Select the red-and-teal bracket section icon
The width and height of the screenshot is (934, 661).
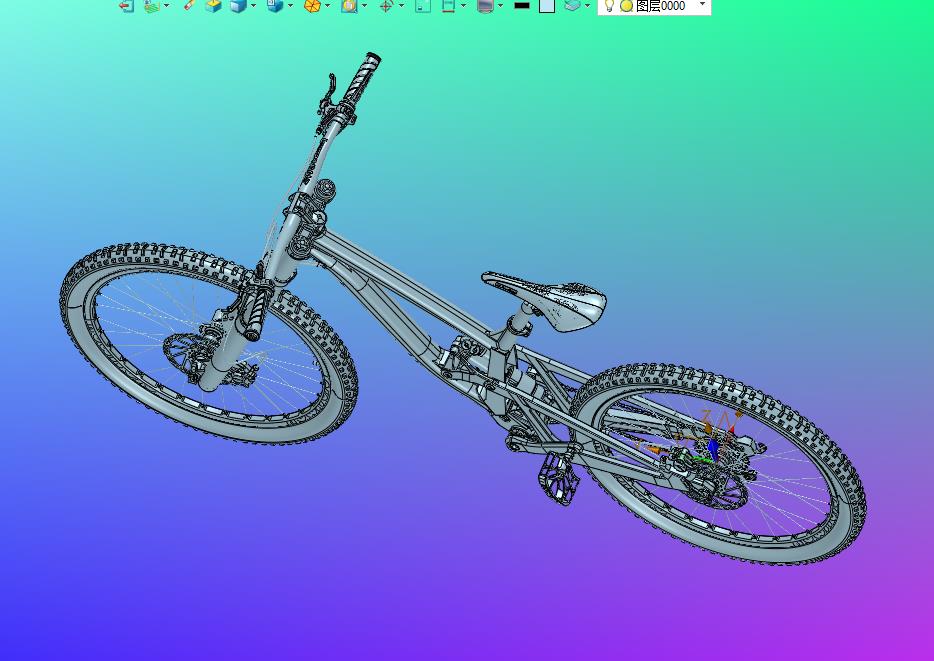click(x=449, y=6)
